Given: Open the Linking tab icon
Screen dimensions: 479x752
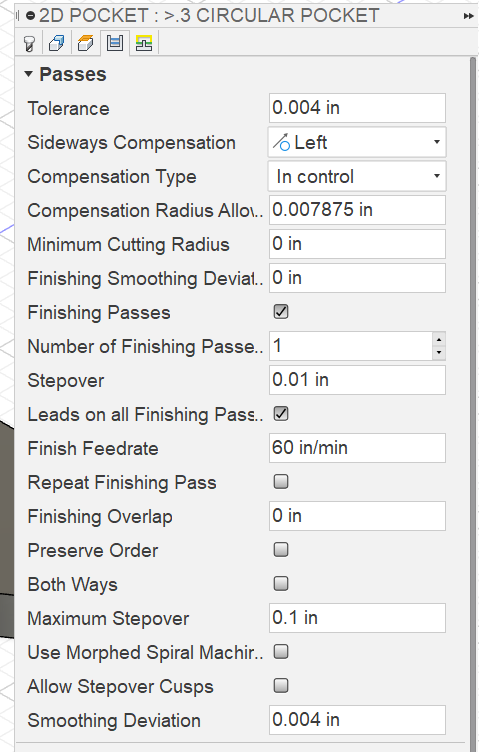Looking at the screenshot, I should point(144,44).
